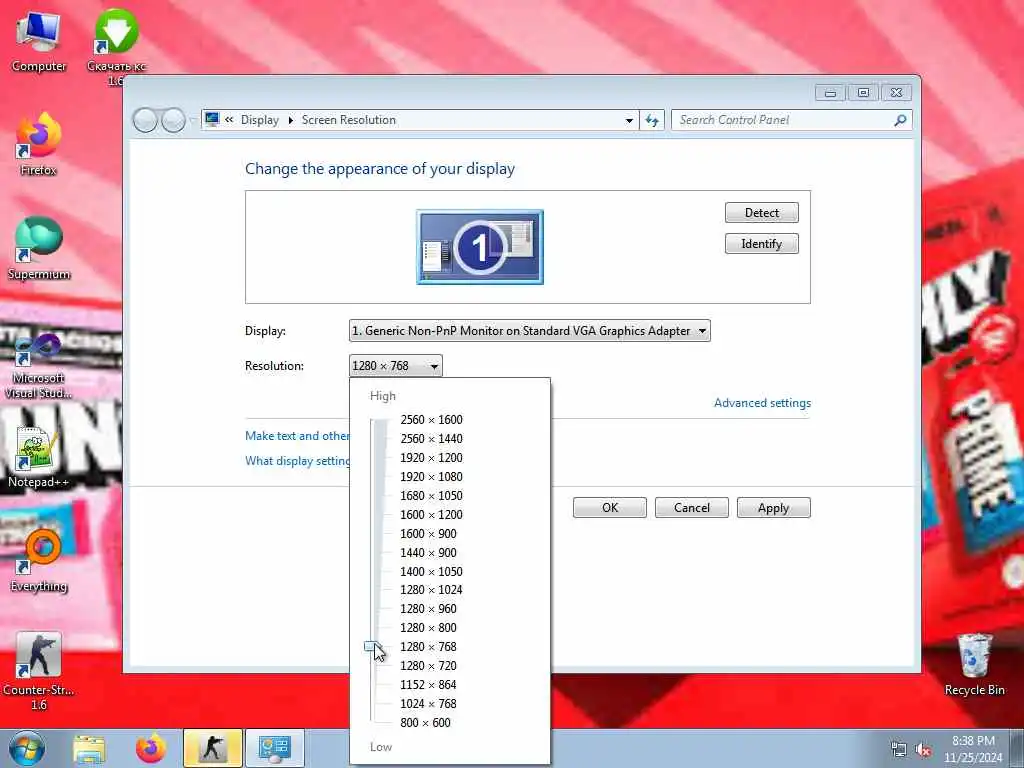Screen dimensions: 1024x768
Task: Click the Detect button
Action: click(761, 212)
